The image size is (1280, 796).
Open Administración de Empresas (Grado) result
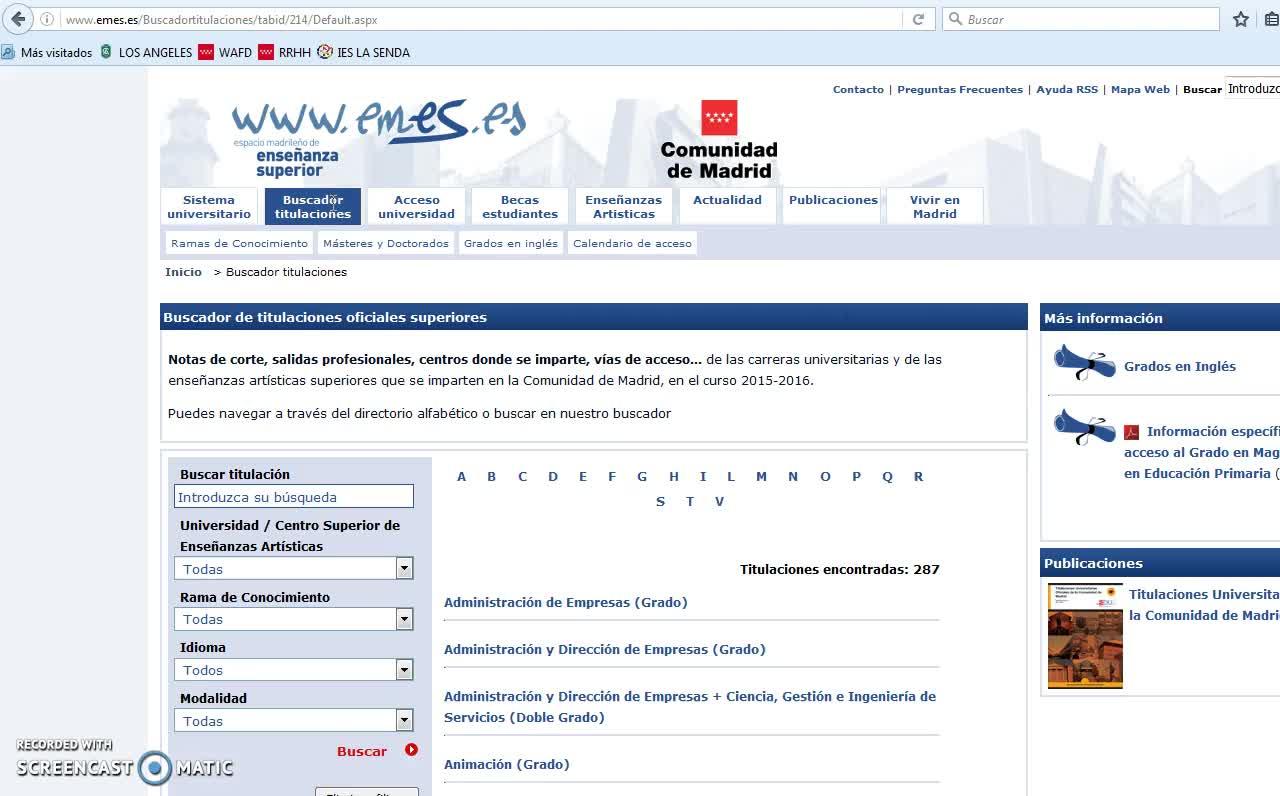[x=566, y=602]
